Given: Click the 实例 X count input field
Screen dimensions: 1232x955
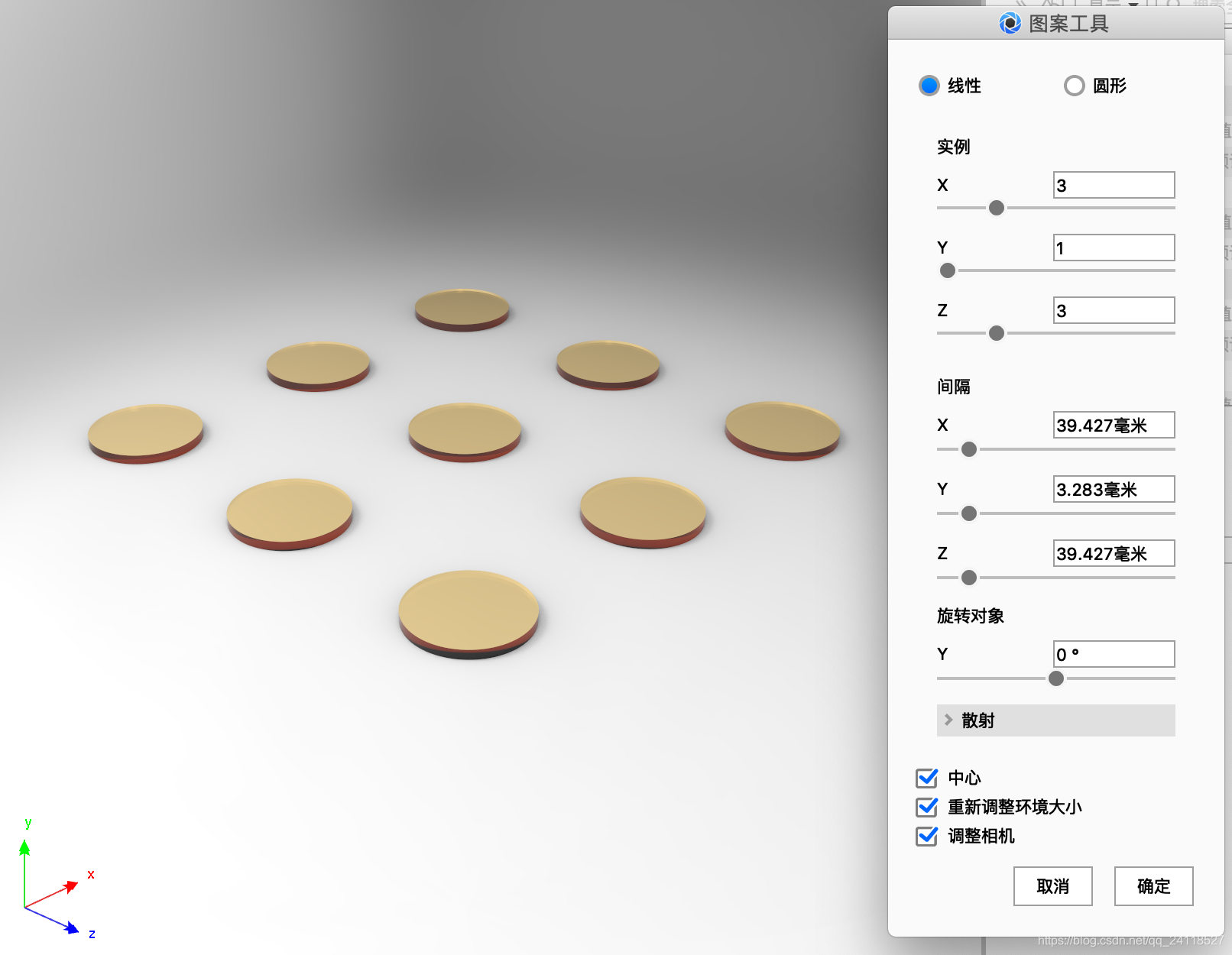Looking at the screenshot, I should (1114, 185).
